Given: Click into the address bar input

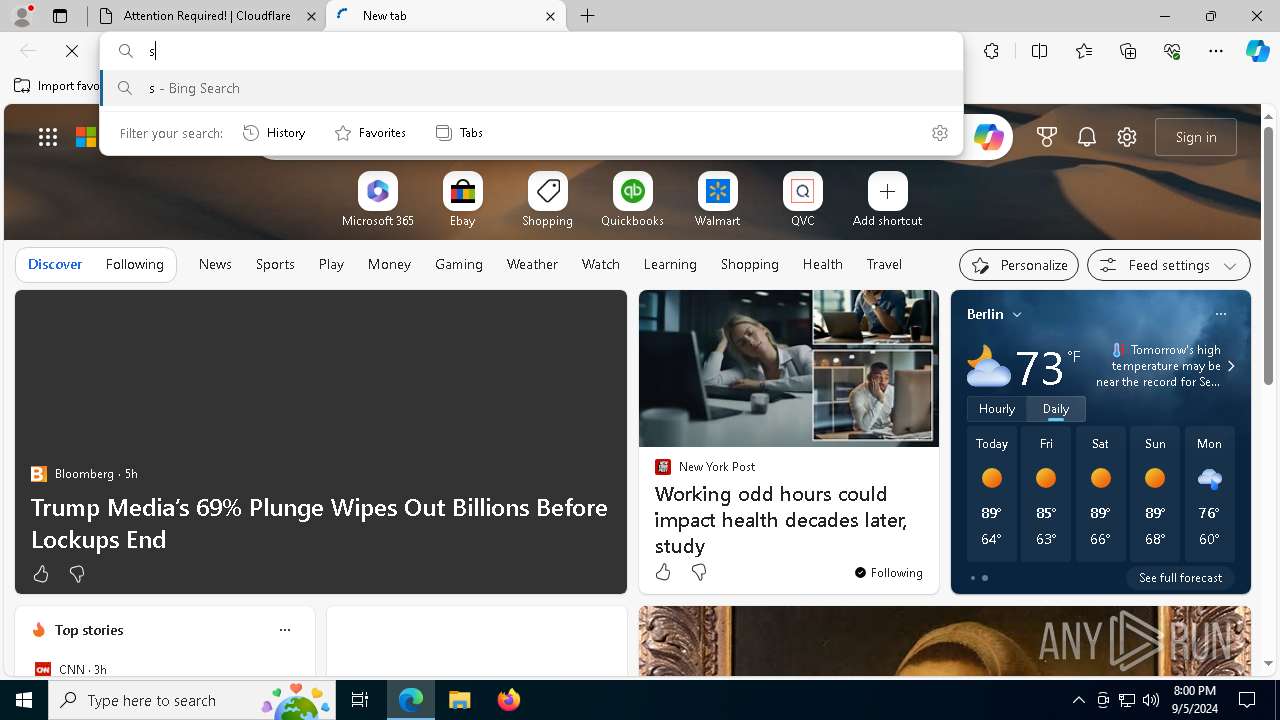Looking at the screenshot, I should coord(550,51).
